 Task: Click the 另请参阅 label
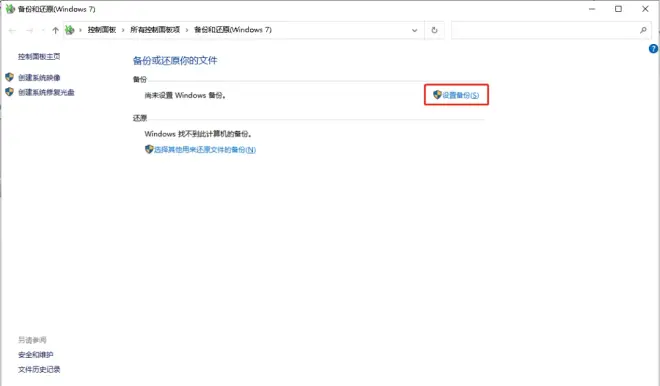32,340
